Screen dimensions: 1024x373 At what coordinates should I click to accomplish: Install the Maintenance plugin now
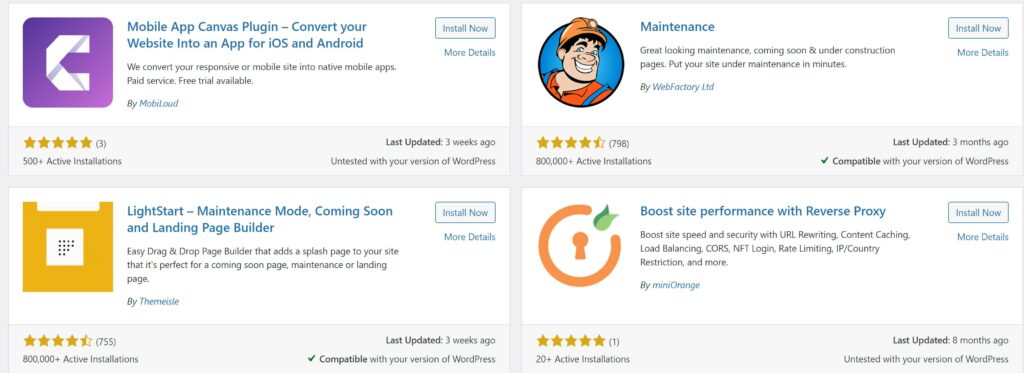[978, 28]
